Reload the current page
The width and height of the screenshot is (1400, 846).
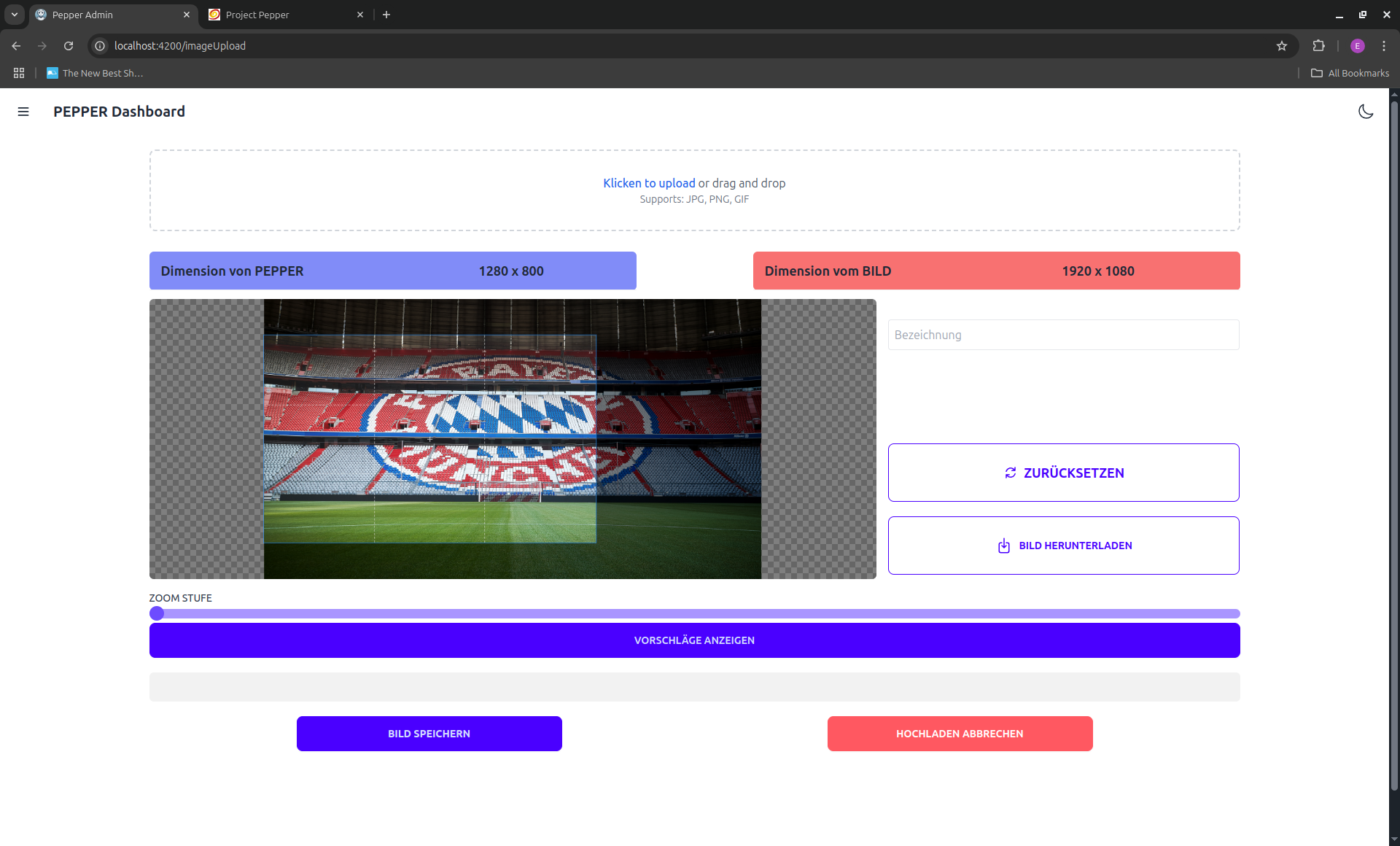[69, 46]
